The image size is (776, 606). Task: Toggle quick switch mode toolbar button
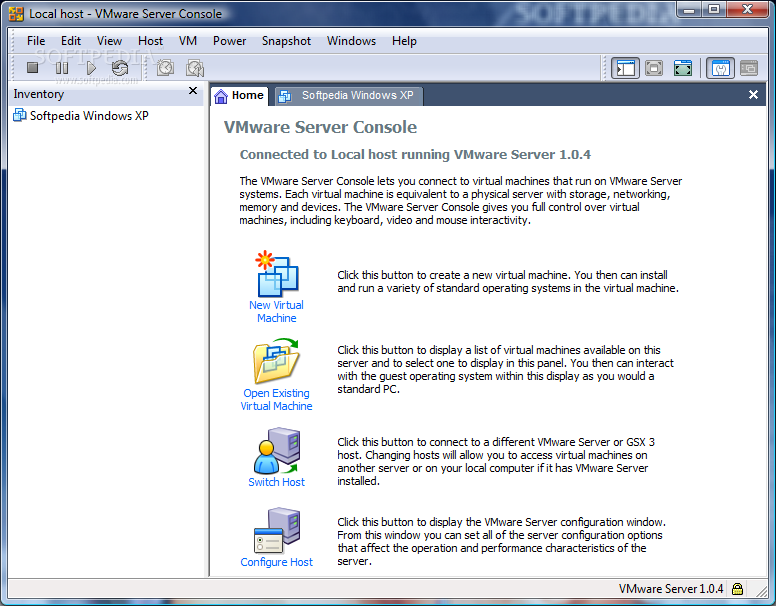[x=683, y=68]
